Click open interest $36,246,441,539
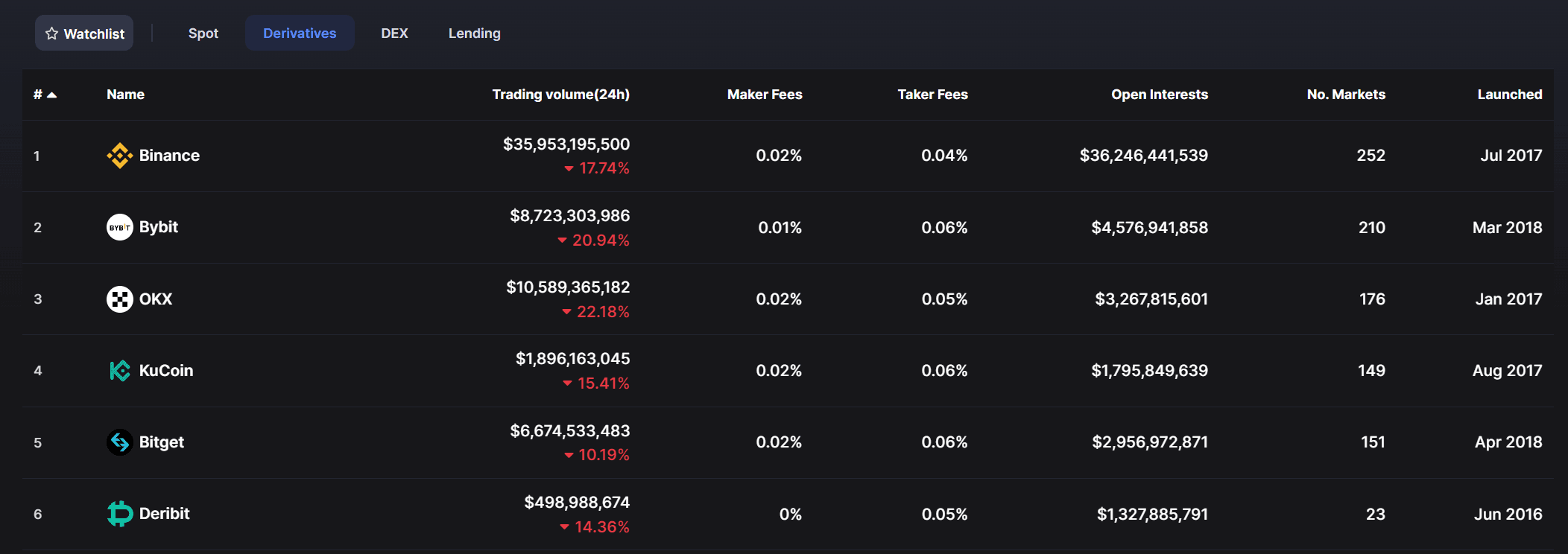Screen dimensions: 1568x554 (x=1144, y=156)
